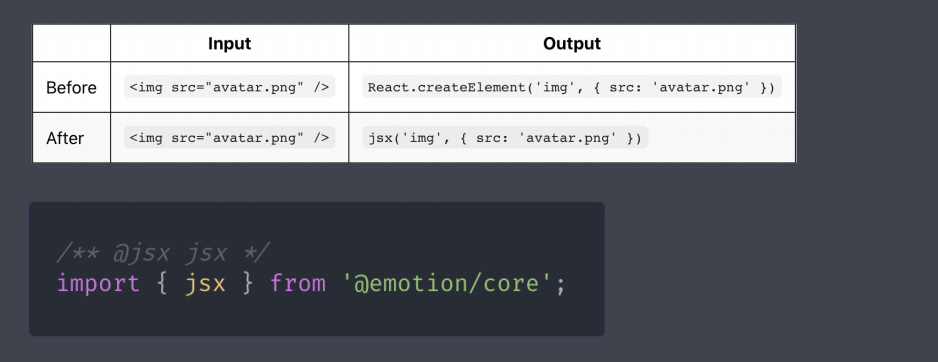Click the @jsx jsx pragma comment line

click(x=163, y=253)
